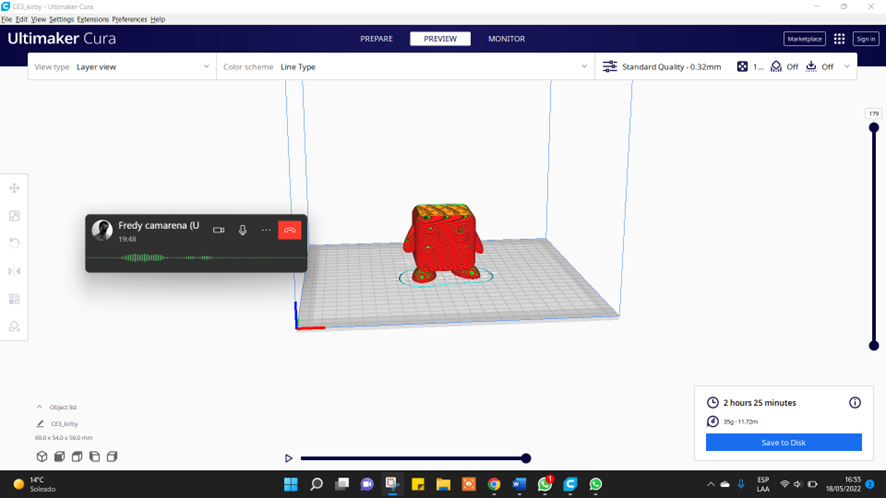Open taskbar Search
The height and width of the screenshot is (498, 886).
coord(316,484)
